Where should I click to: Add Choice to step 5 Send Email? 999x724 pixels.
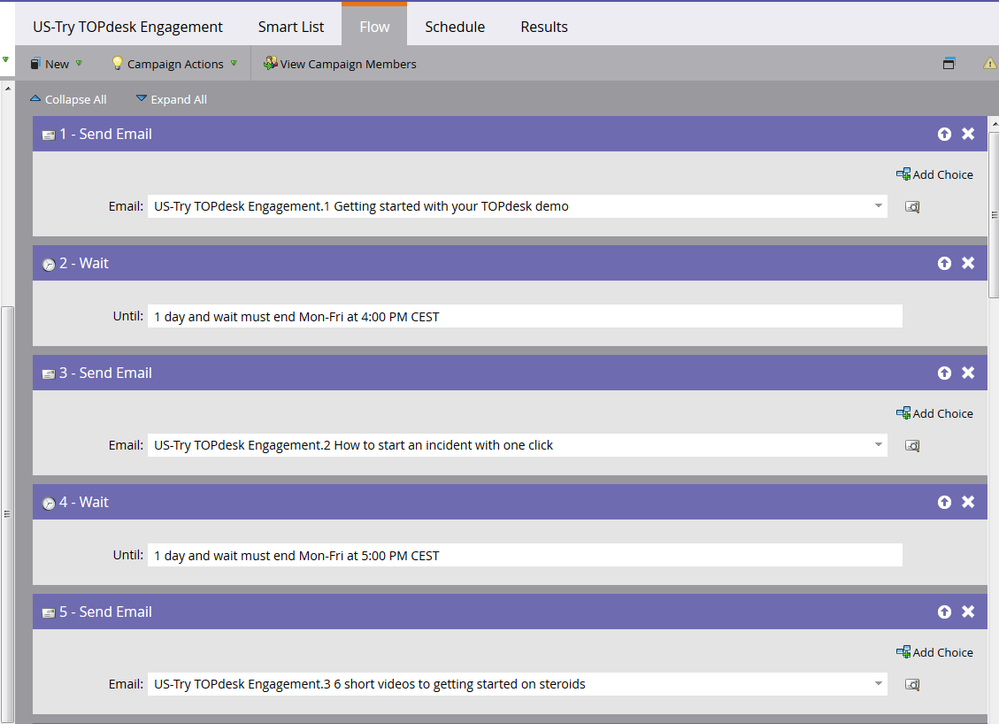click(935, 652)
